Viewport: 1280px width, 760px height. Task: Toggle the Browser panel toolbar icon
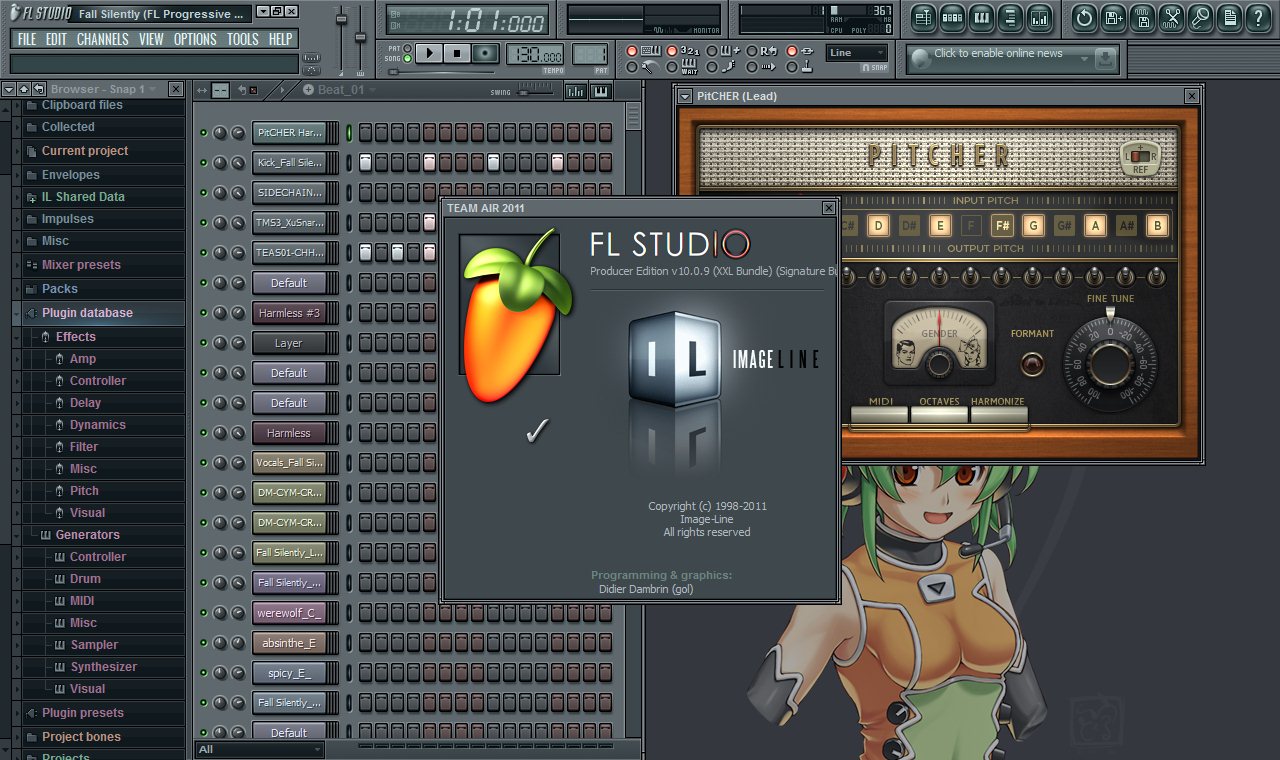(1010, 17)
